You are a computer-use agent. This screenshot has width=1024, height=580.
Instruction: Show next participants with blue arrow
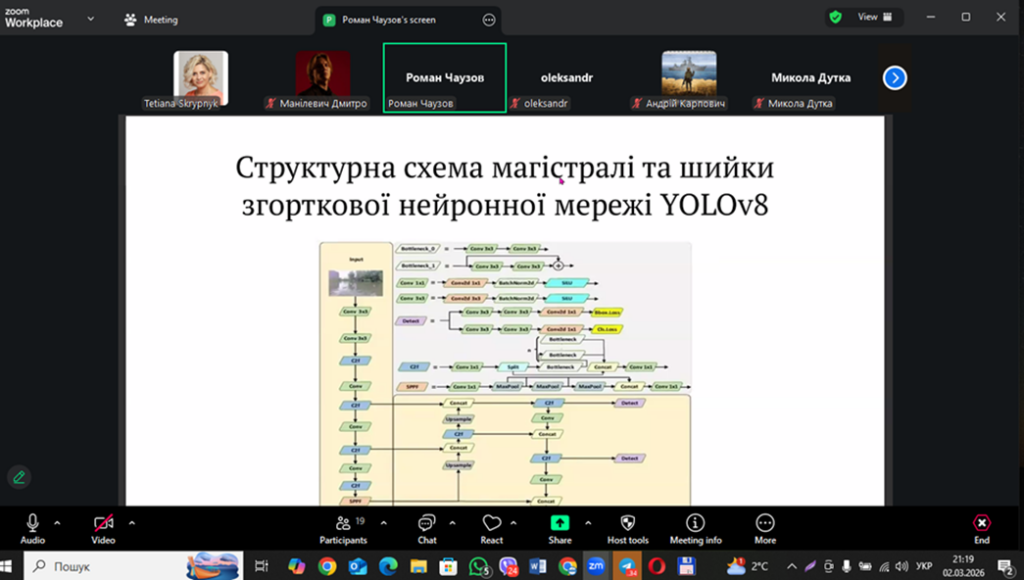pos(895,77)
